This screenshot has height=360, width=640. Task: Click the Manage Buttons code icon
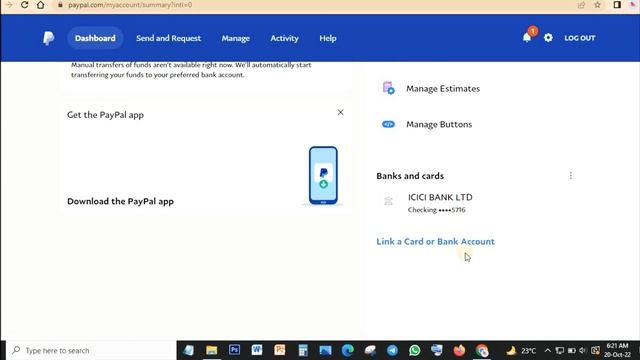pos(388,124)
